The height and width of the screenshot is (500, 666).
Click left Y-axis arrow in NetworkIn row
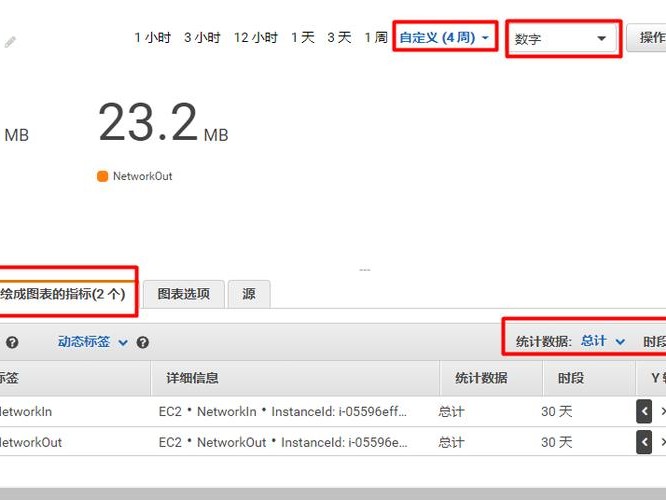click(644, 411)
